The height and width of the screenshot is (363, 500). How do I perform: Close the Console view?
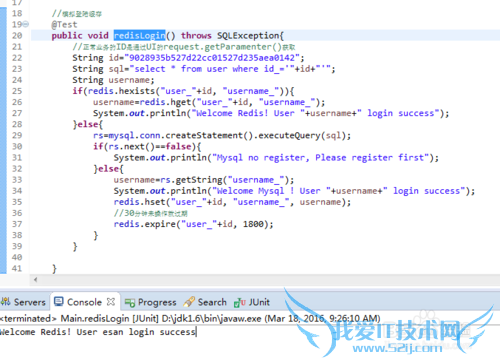click(x=111, y=302)
